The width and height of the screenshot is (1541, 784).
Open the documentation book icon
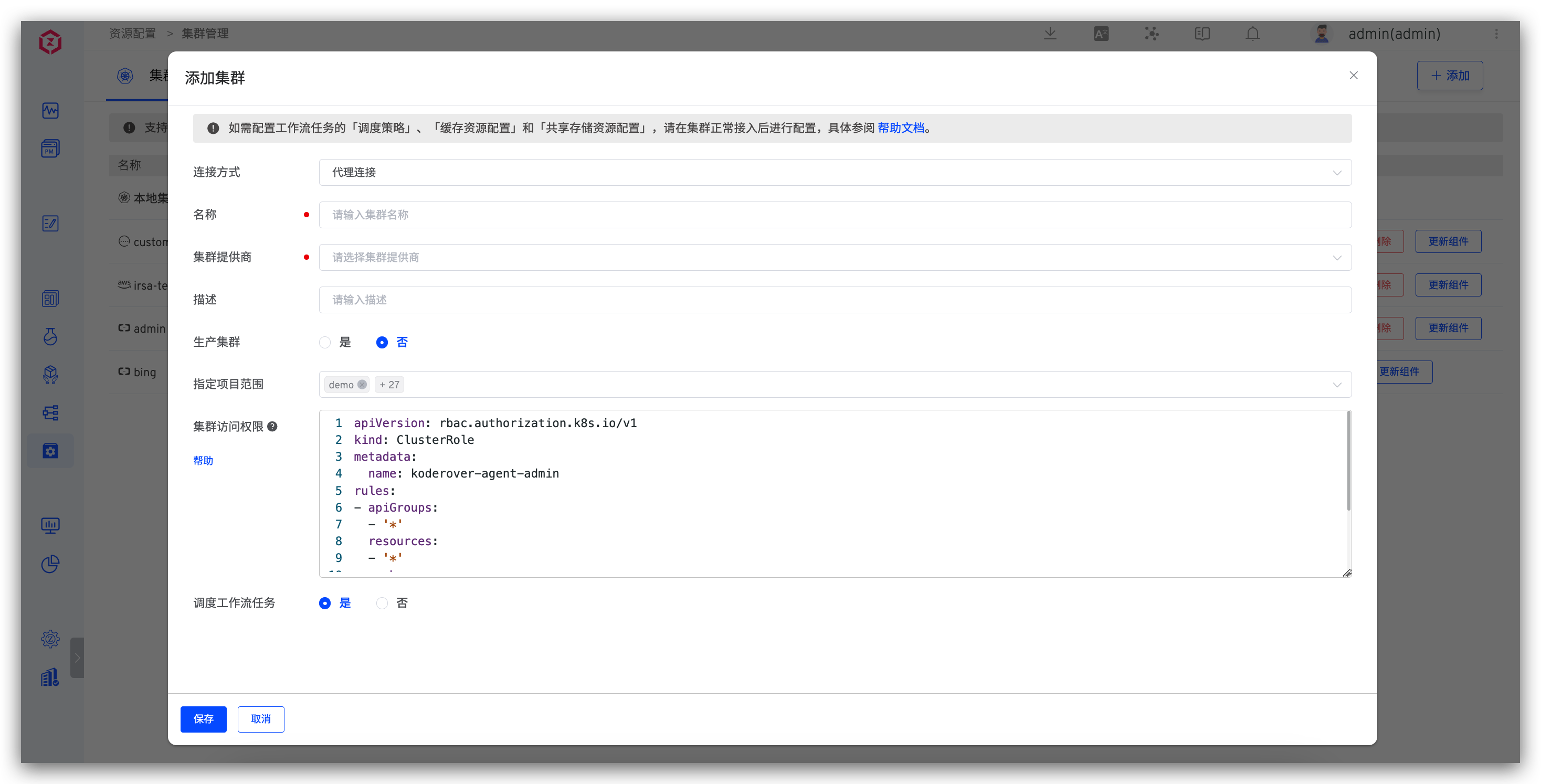pyautogui.click(x=1202, y=34)
